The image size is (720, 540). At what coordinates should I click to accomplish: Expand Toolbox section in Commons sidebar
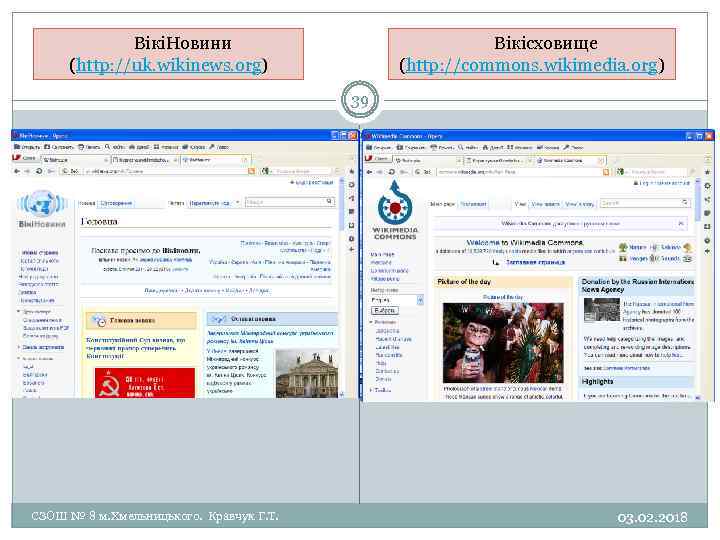tap(381, 390)
